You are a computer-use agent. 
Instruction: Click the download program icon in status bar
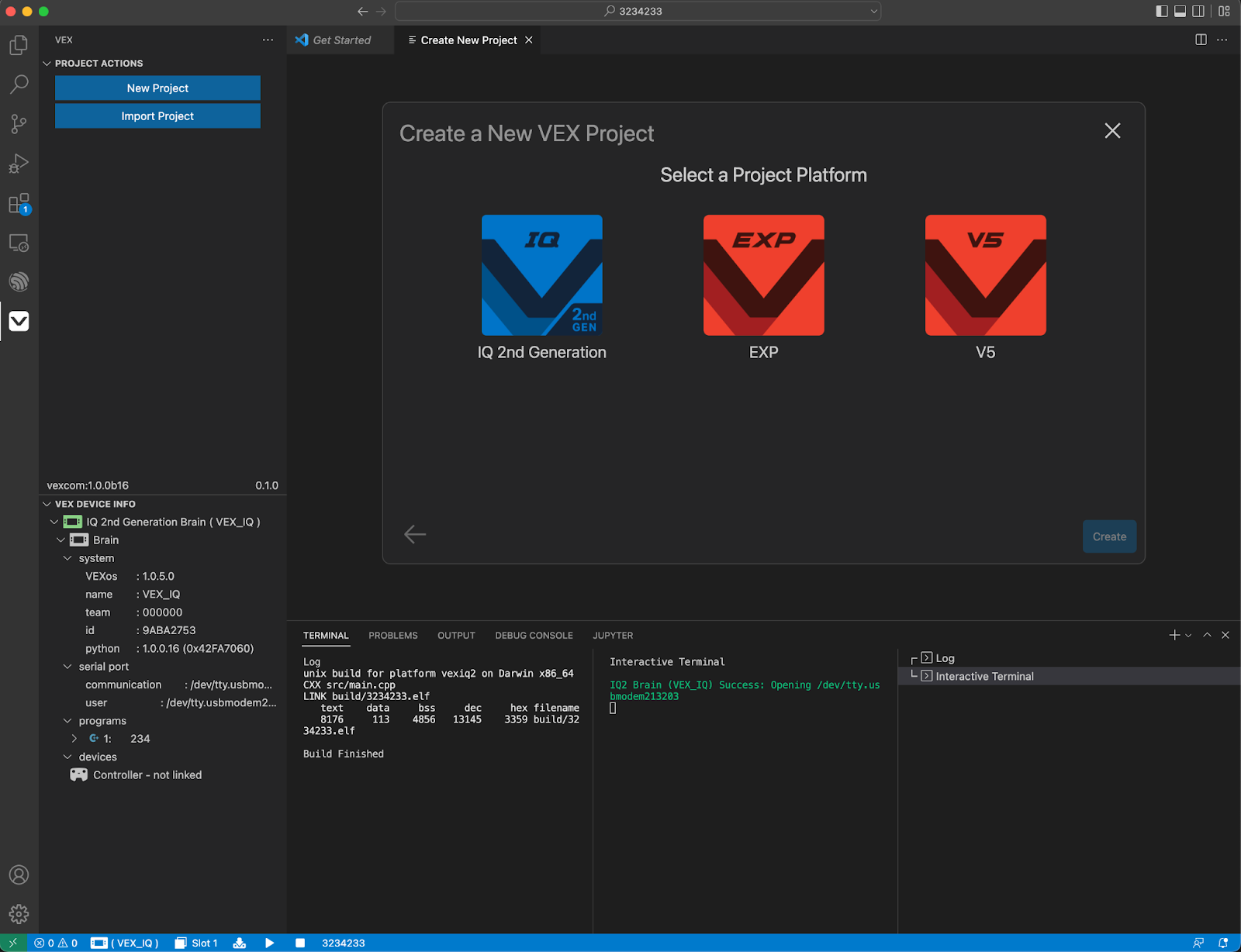point(240,943)
